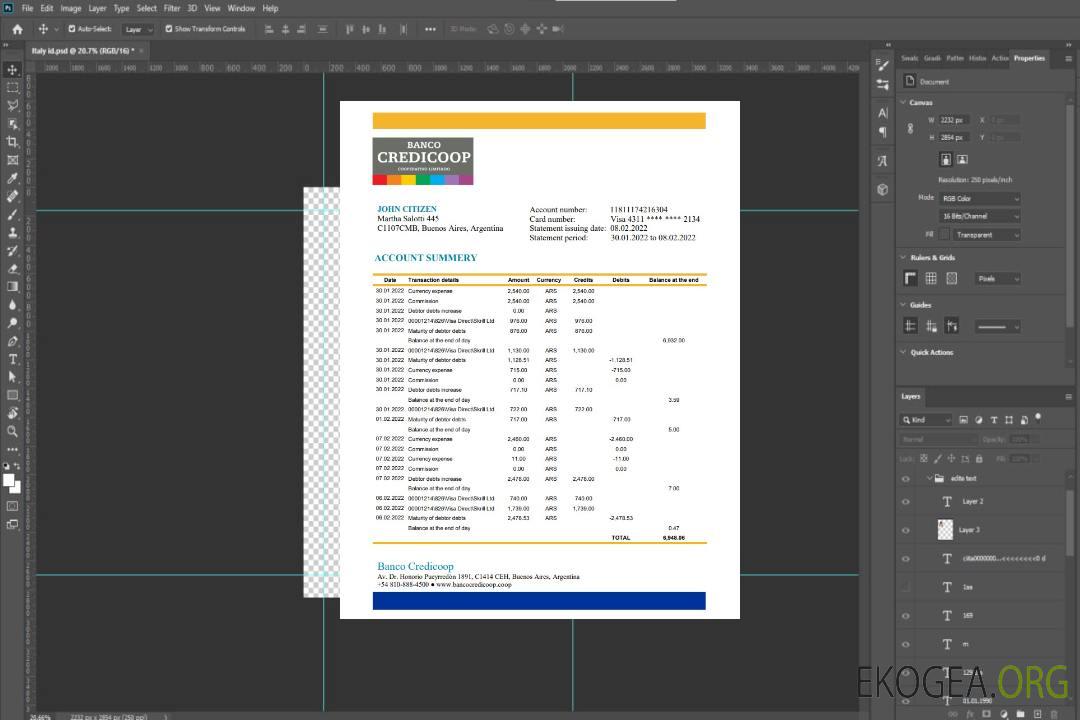1080x720 pixels.
Task: Select the Horizontal Type tool
Action: pyautogui.click(x=12, y=359)
